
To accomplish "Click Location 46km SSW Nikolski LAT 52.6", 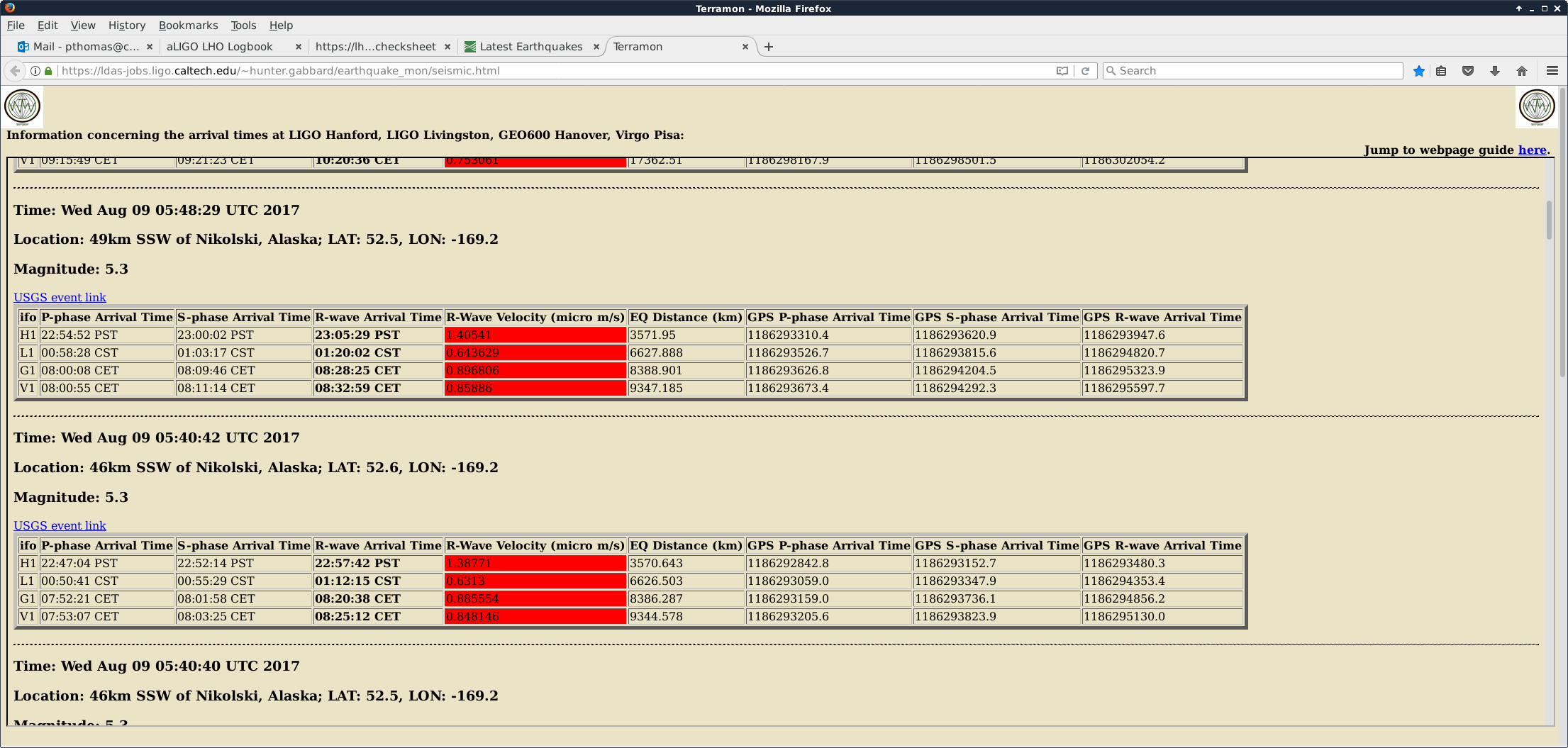I will (256, 468).
